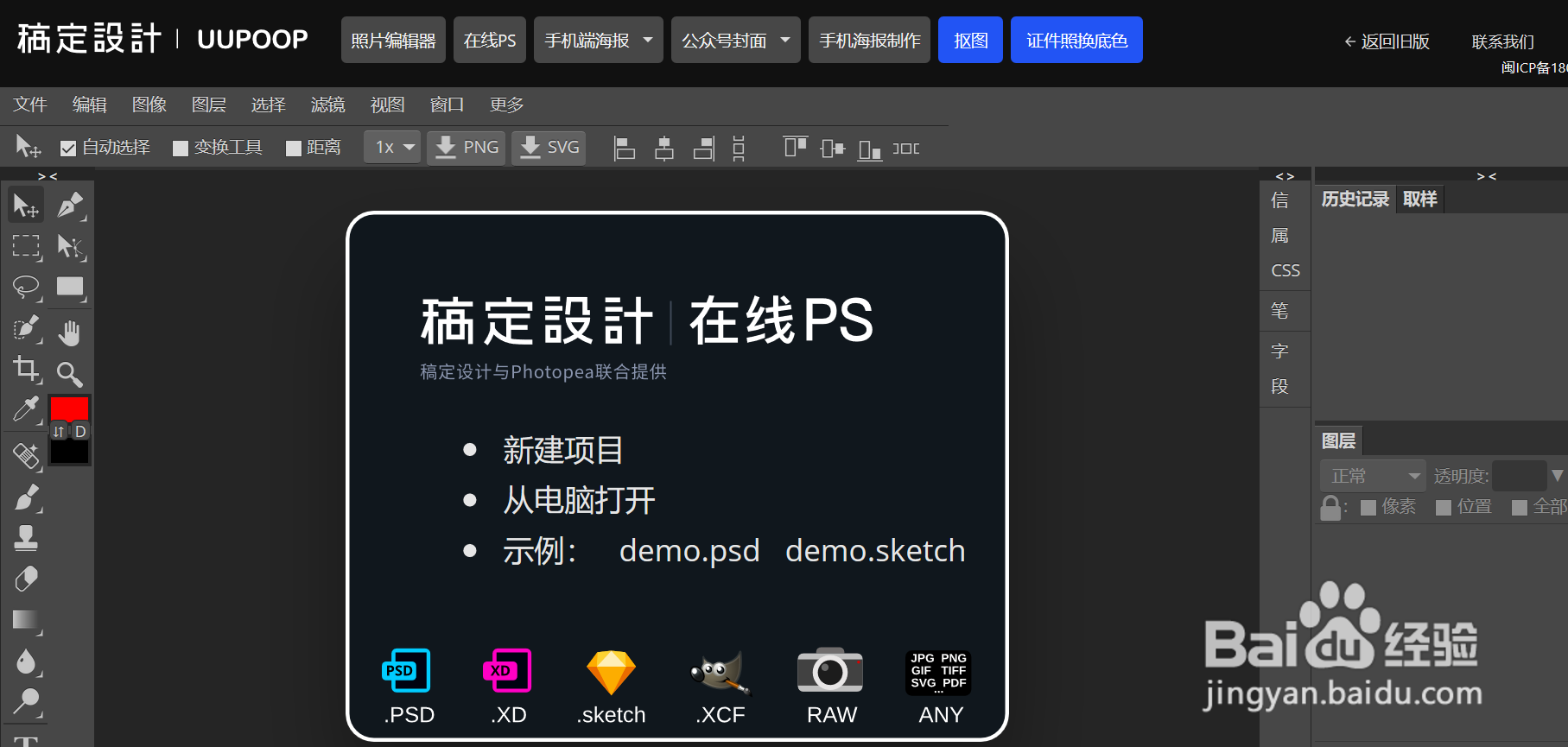Click the 证件照换底色 button
Viewport: 1568px width, 747px height.
tap(1076, 40)
